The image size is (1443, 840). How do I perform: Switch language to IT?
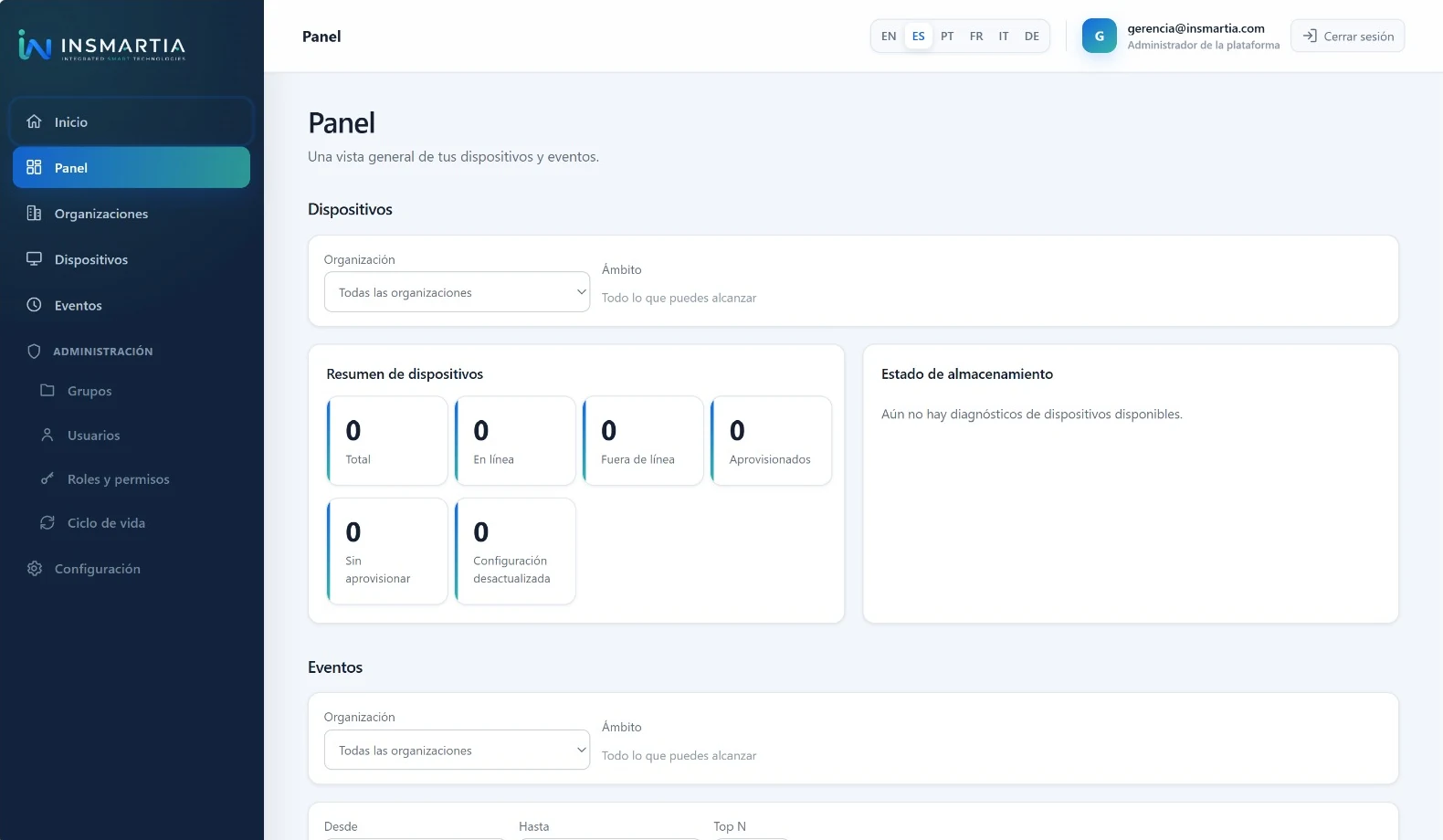click(x=1004, y=37)
